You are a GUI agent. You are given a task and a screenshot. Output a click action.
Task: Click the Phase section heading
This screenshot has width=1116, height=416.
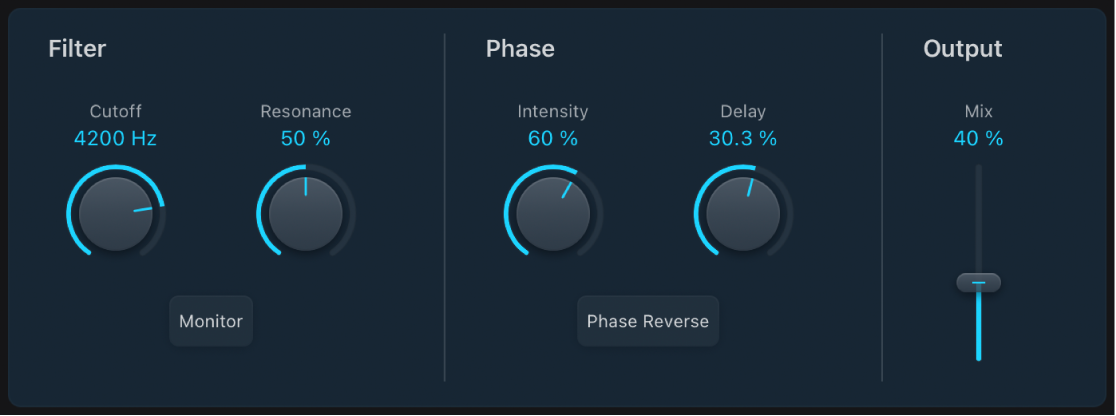click(x=520, y=48)
